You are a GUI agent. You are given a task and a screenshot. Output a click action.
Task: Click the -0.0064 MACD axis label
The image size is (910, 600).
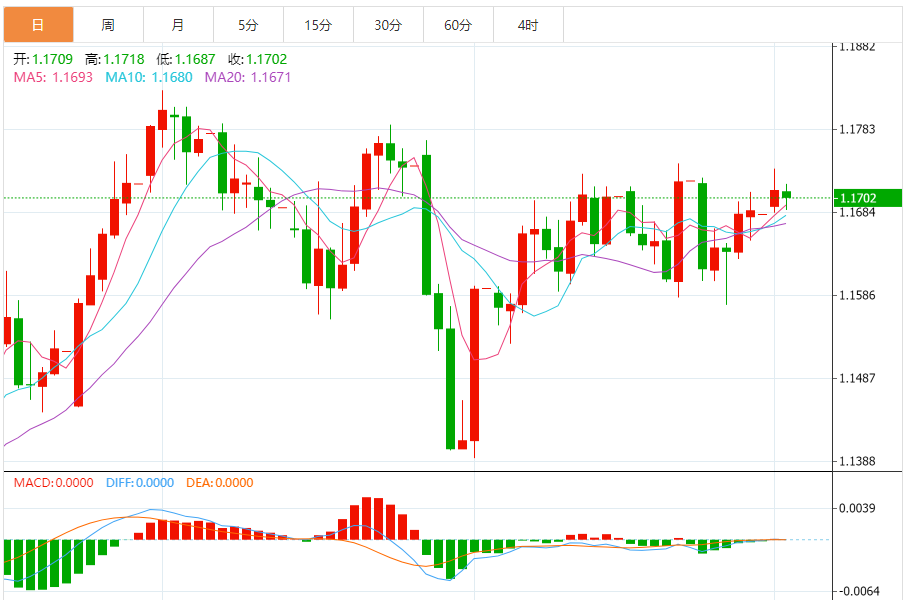[860, 591]
